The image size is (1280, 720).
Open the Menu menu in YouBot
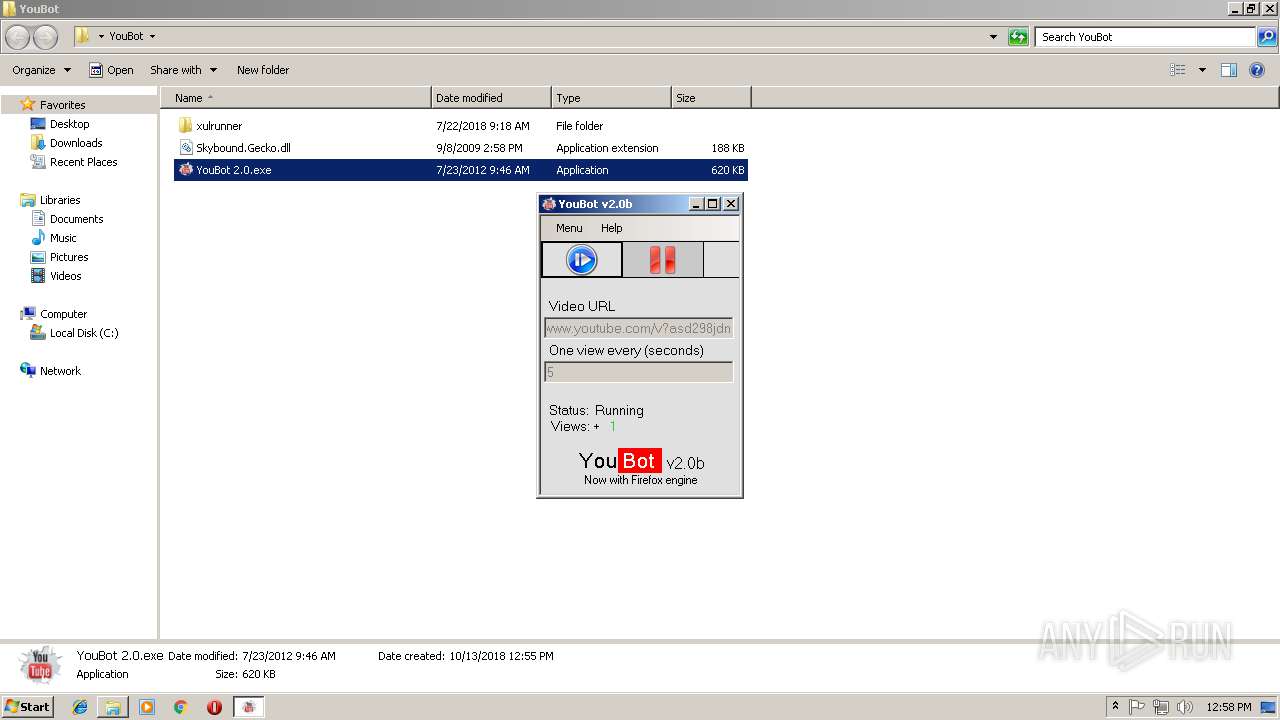click(x=569, y=228)
